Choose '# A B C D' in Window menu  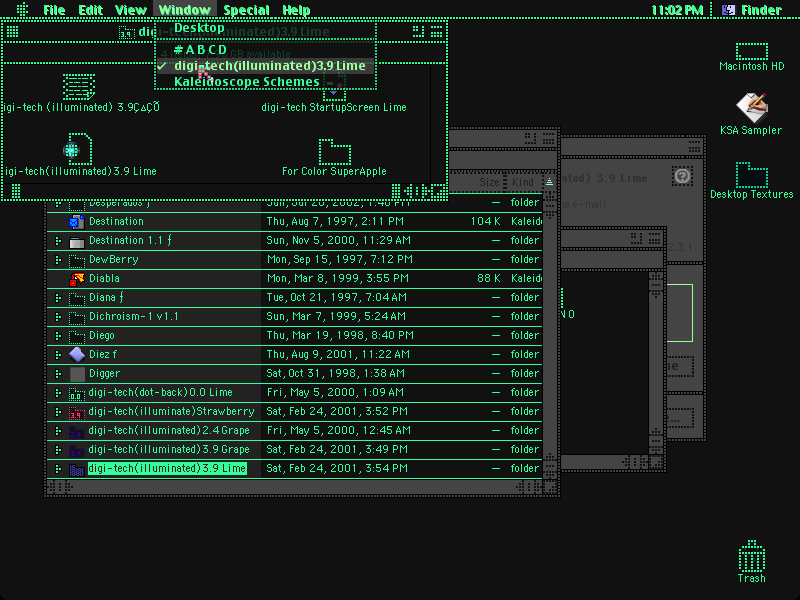tap(265, 49)
